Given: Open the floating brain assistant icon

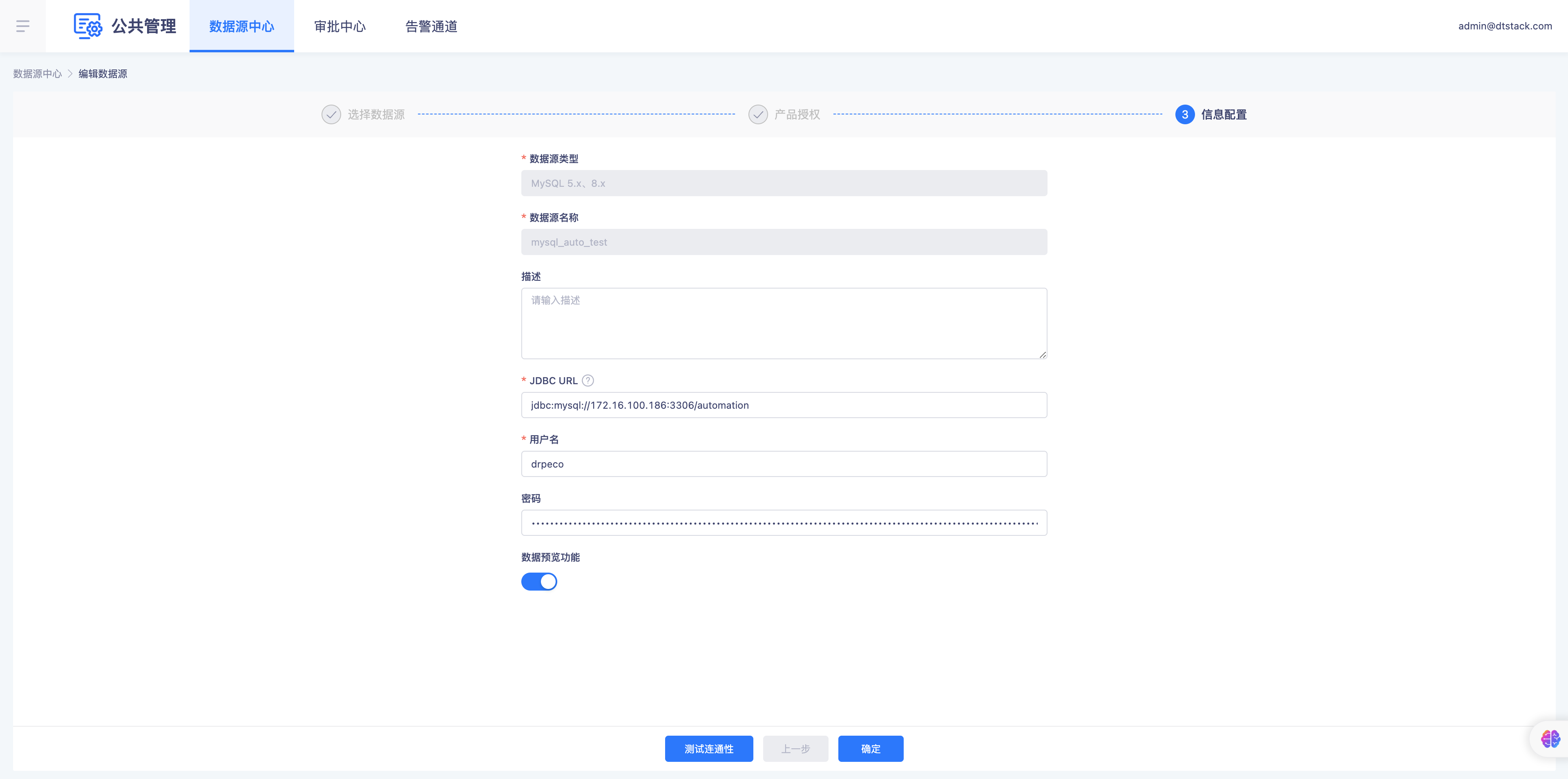Looking at the screenshot, I should [x=1550, y=739].
